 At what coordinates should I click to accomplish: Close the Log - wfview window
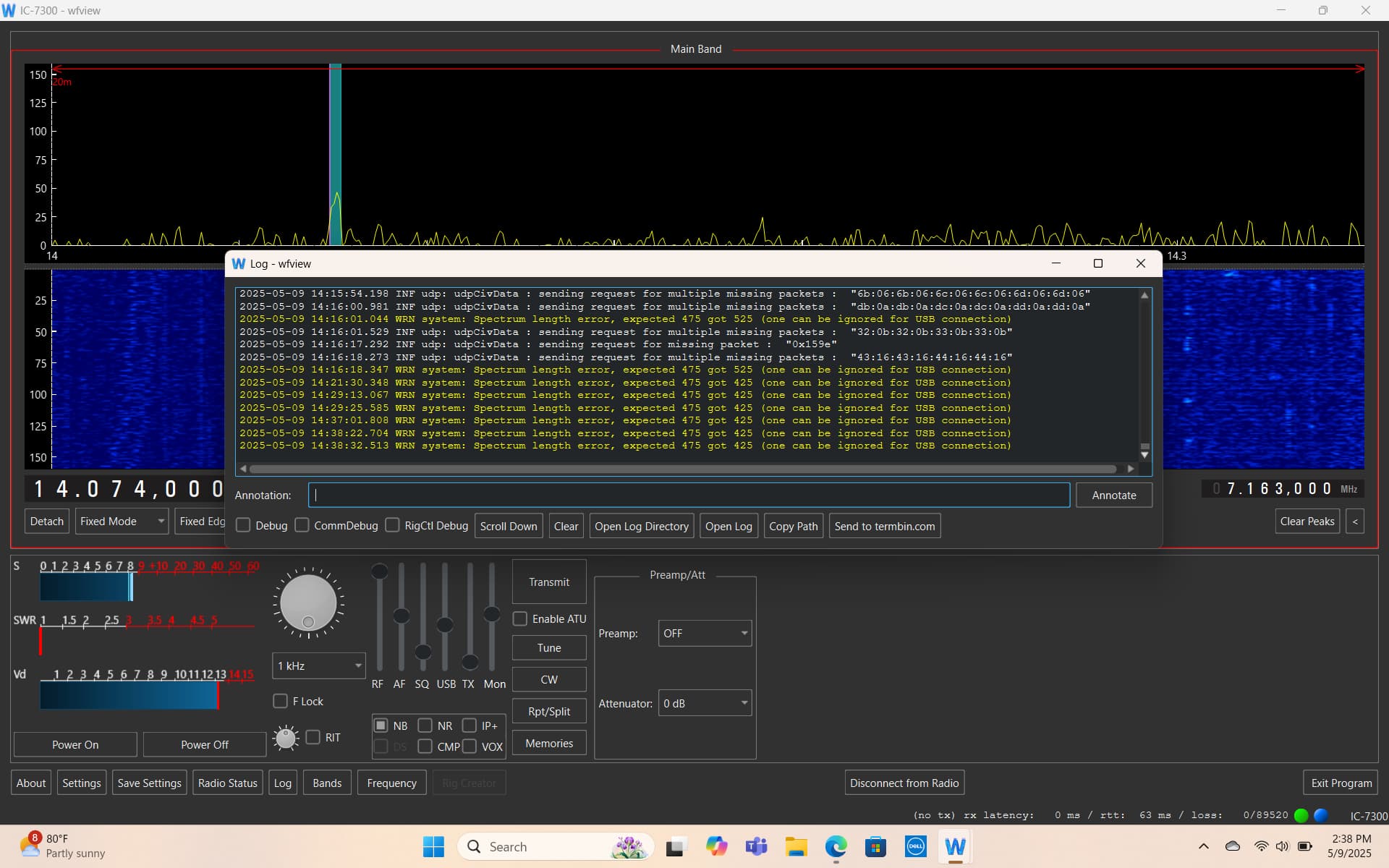(1141, 263)
